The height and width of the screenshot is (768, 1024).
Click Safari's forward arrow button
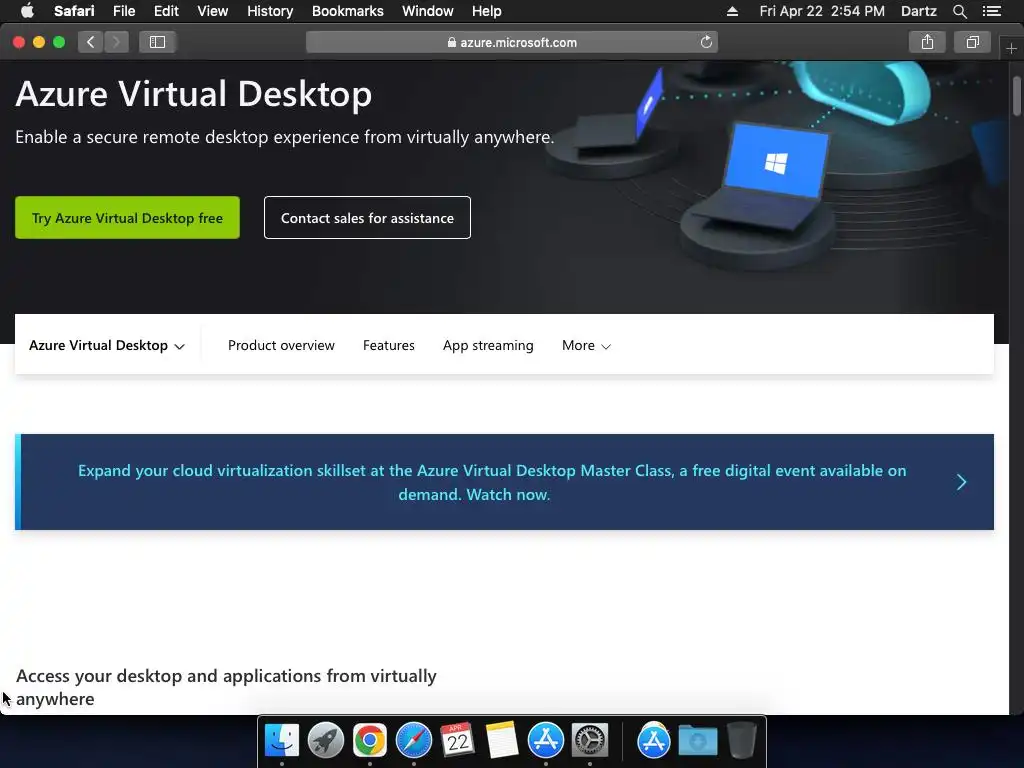point(116,42)
